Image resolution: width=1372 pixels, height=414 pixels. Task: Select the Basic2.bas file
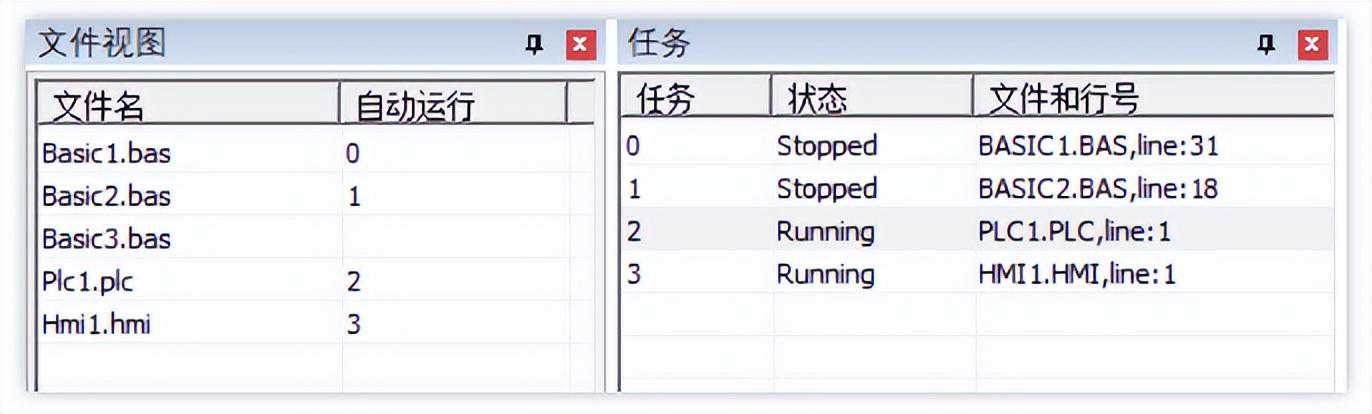106,196
